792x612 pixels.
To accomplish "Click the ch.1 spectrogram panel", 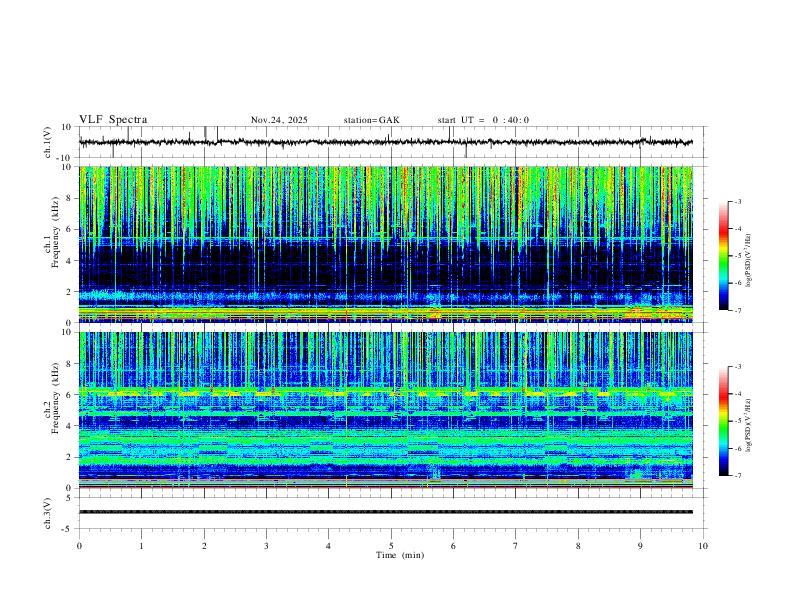I will (x=386, y=244).
